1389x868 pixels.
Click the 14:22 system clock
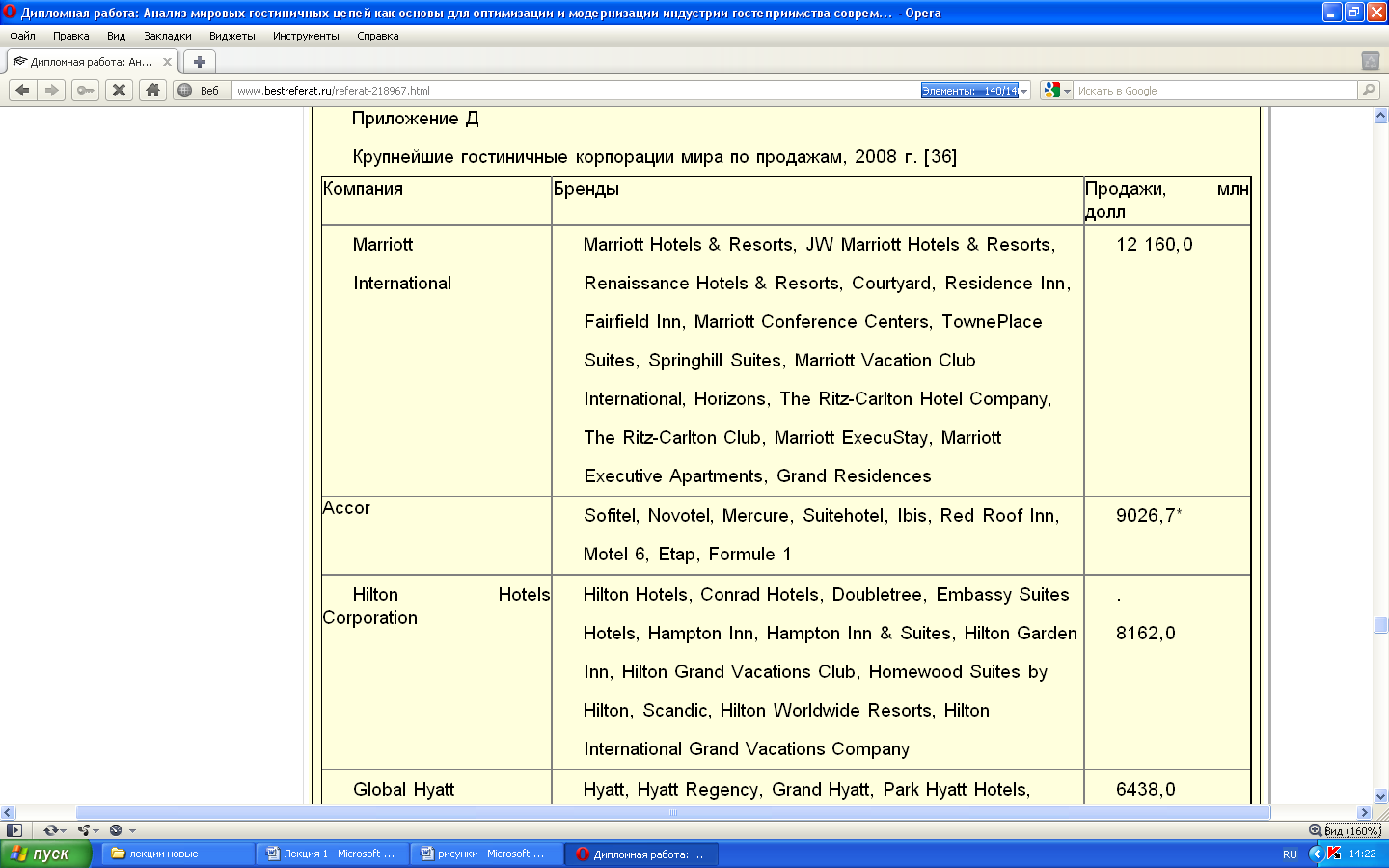point(1362,854)
